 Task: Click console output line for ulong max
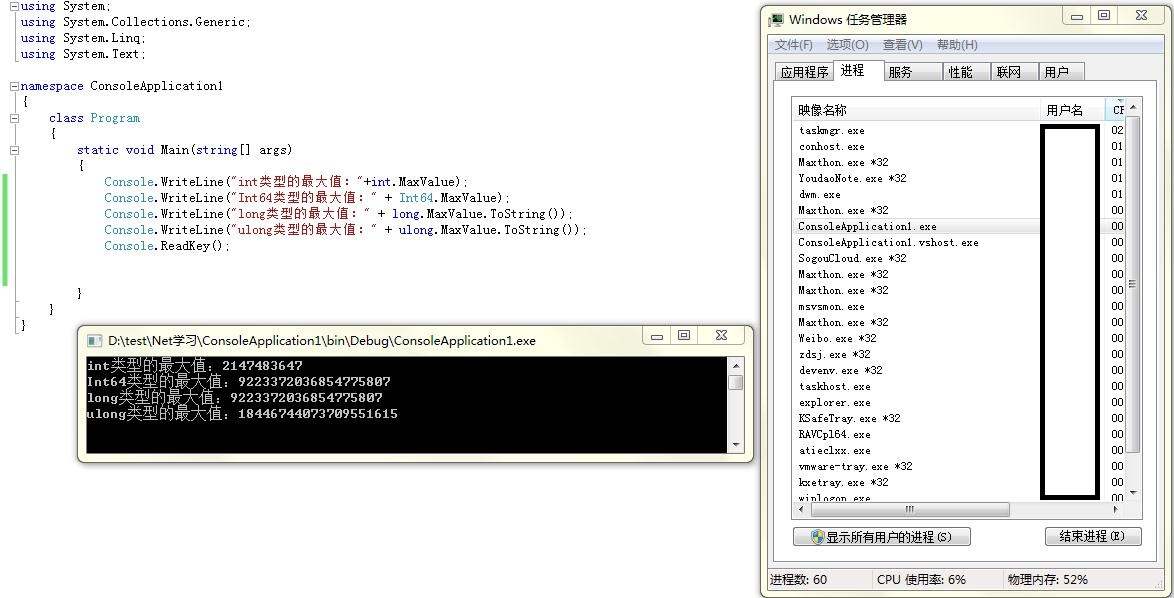click(x=243, y=414)
